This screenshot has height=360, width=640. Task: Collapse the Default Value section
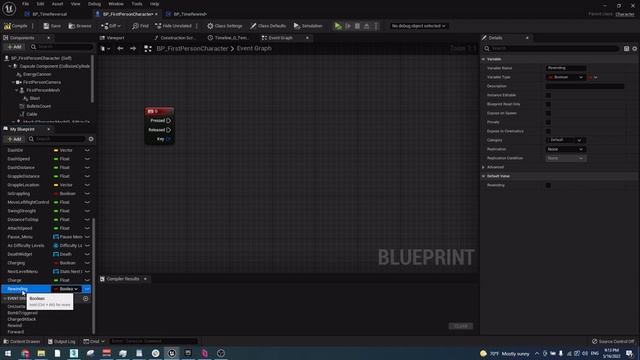click(483, 176)
